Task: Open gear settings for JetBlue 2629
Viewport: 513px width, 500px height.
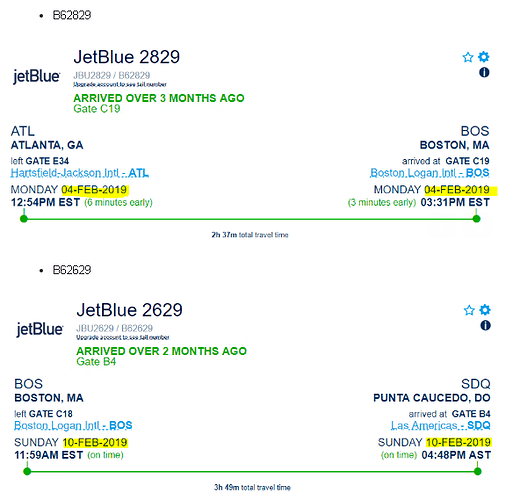Action: pos(485,310)
